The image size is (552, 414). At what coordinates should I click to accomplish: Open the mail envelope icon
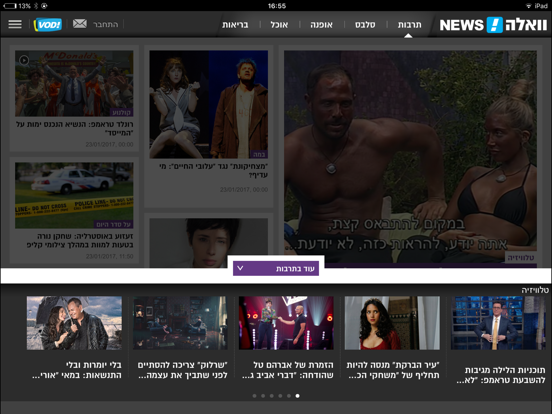(x=80, y=24)
